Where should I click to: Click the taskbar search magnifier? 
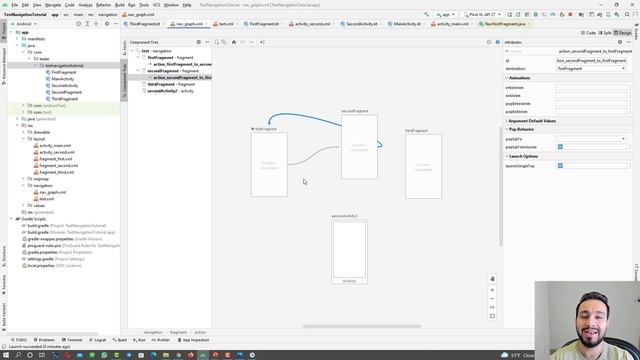pos(18,355)
